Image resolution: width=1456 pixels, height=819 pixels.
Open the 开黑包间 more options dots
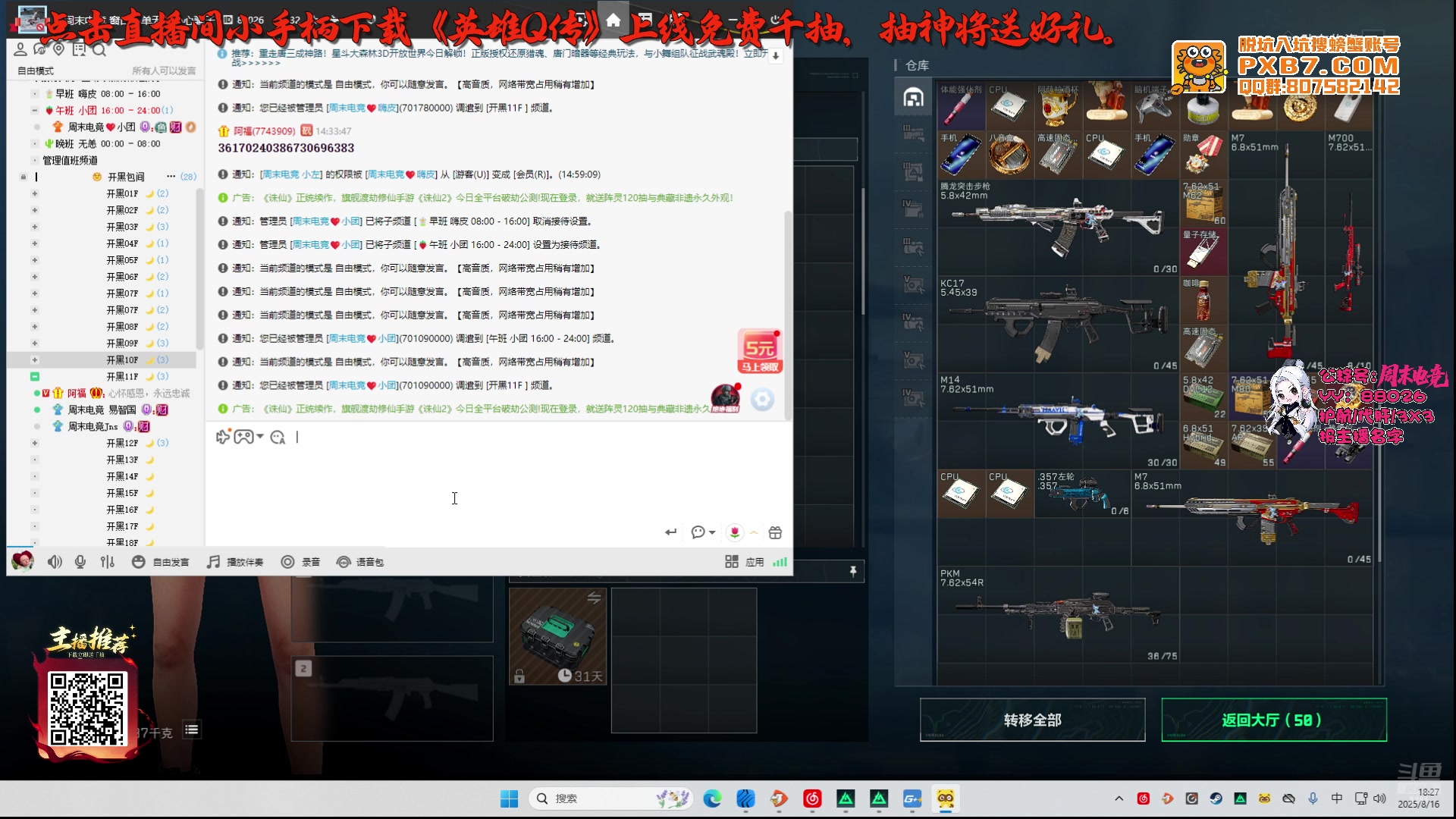pyautogui.click(x=171, y=177)
